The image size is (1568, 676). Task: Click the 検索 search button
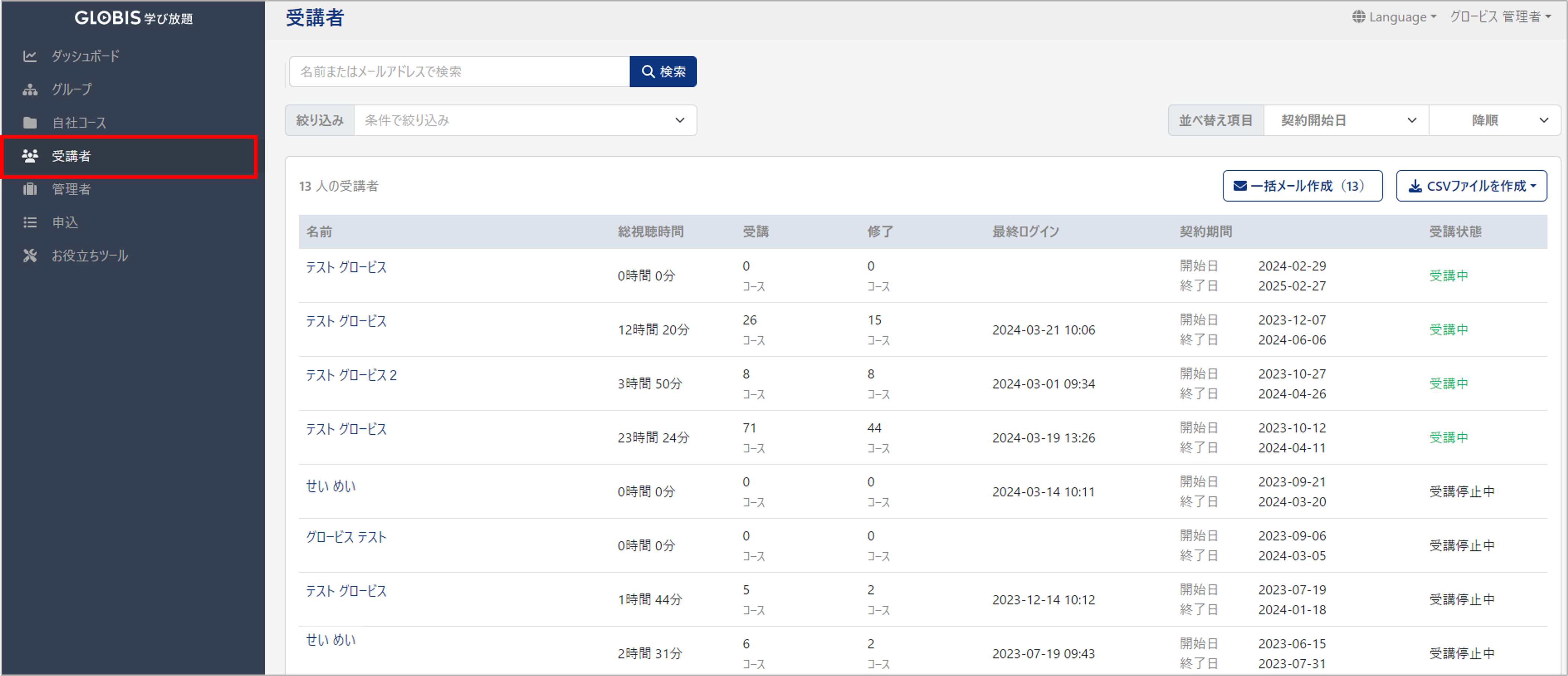tap(663, 72)
